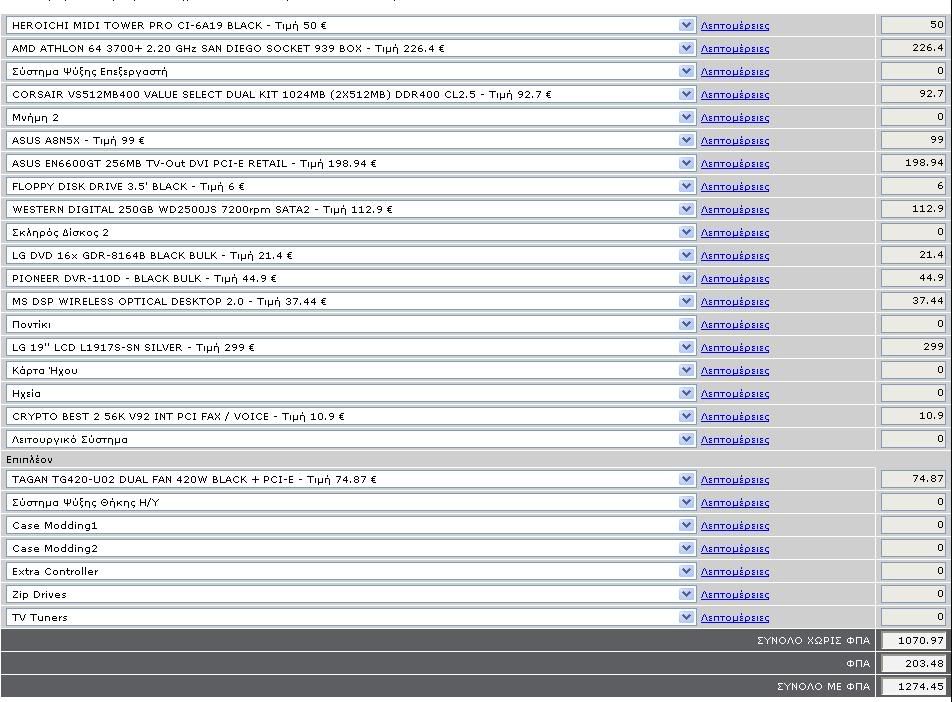Image resolution: width=952 pixels, height=702 pixels.
Task: Click the ΦΠΑ tax field showing 203.48
Action: point(913,664)
